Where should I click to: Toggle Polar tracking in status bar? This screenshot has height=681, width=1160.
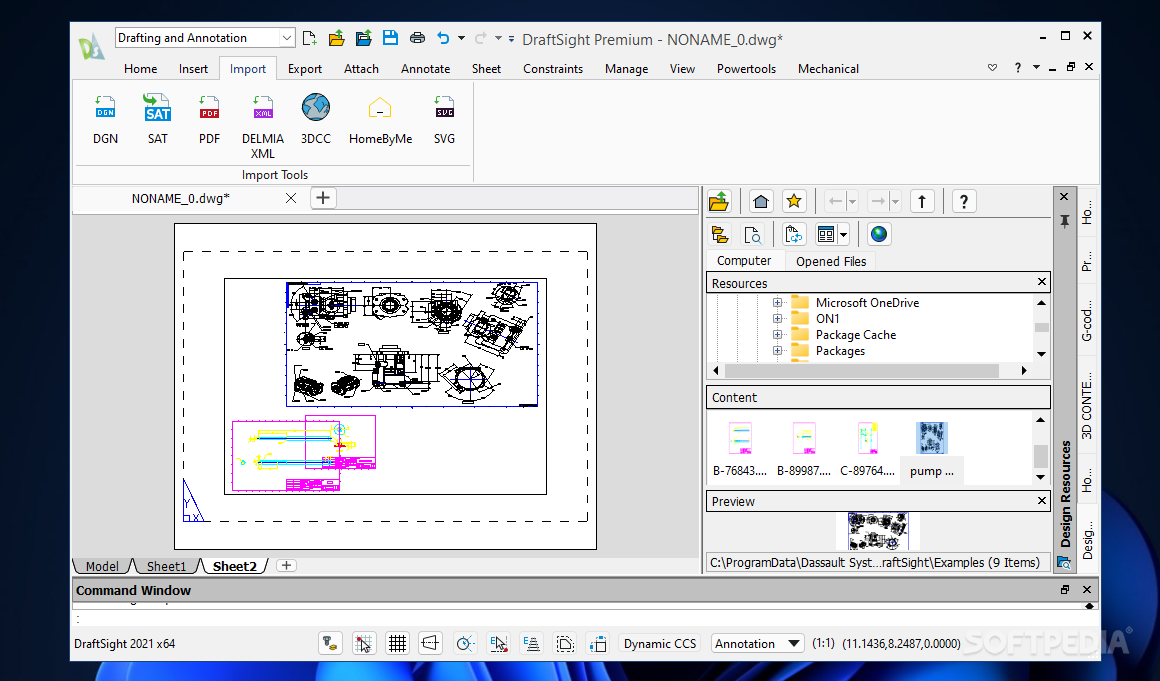pyautogui.click(x=465, y=643)
